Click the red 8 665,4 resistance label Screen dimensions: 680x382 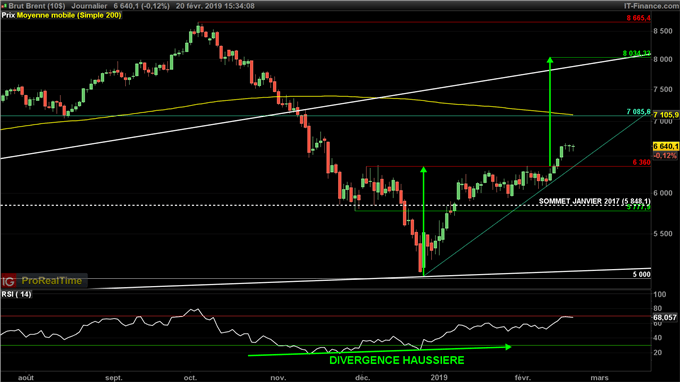click(x=638, y=18)
